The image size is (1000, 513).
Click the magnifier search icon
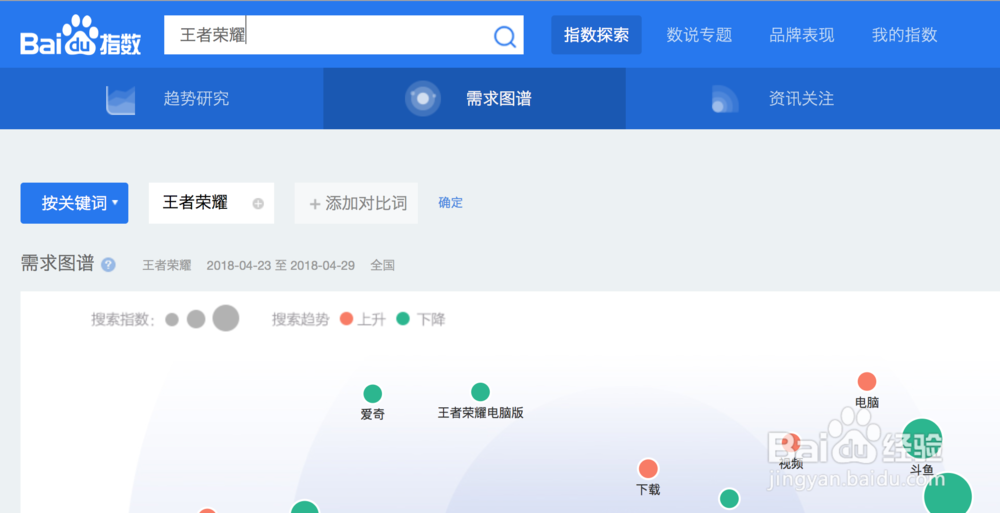click(x=504, y=36)
